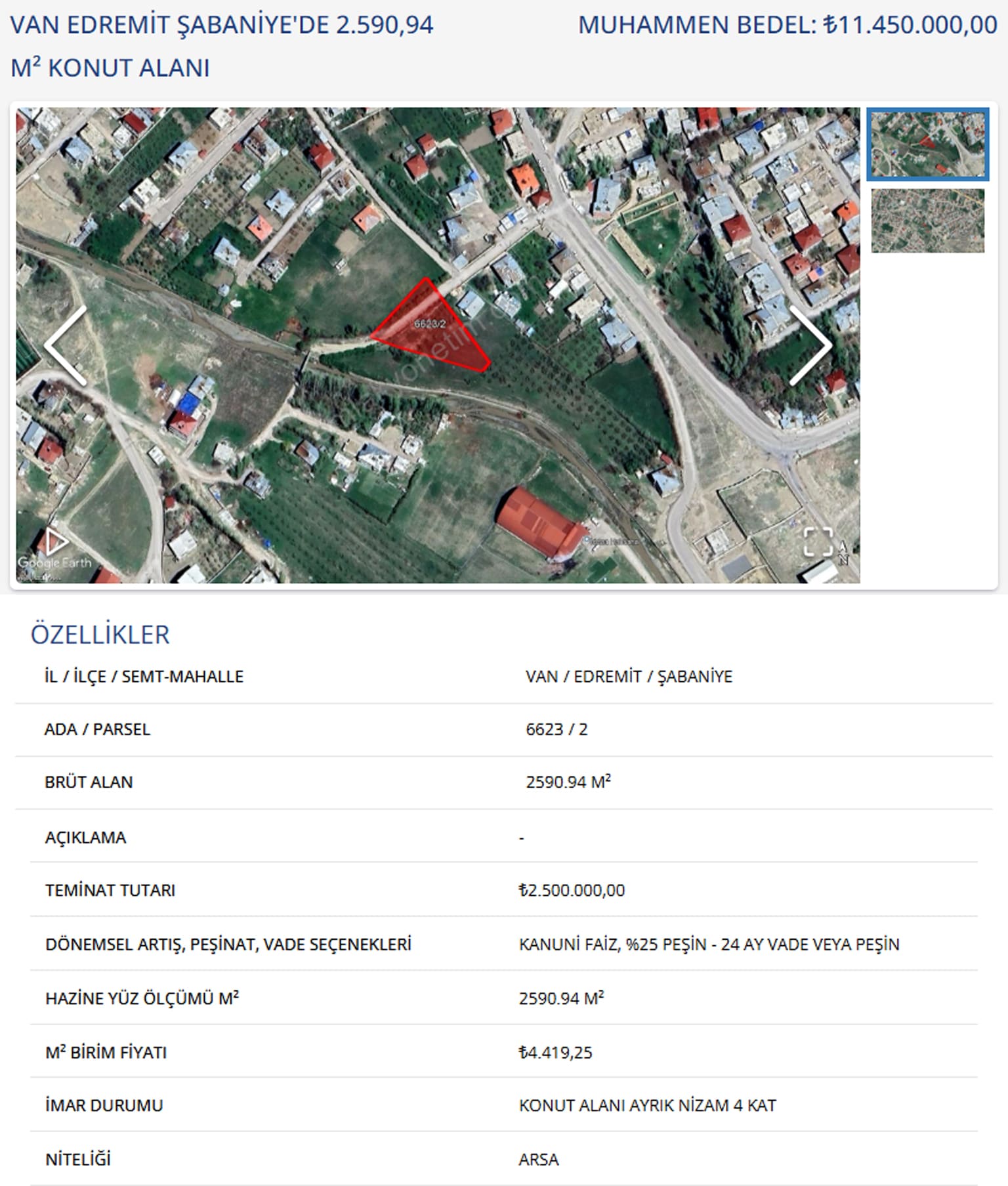This screenshot has width=1008, height=1186.
Task: Select the first satellite thumbnail
Action: (x=927, y=144)
